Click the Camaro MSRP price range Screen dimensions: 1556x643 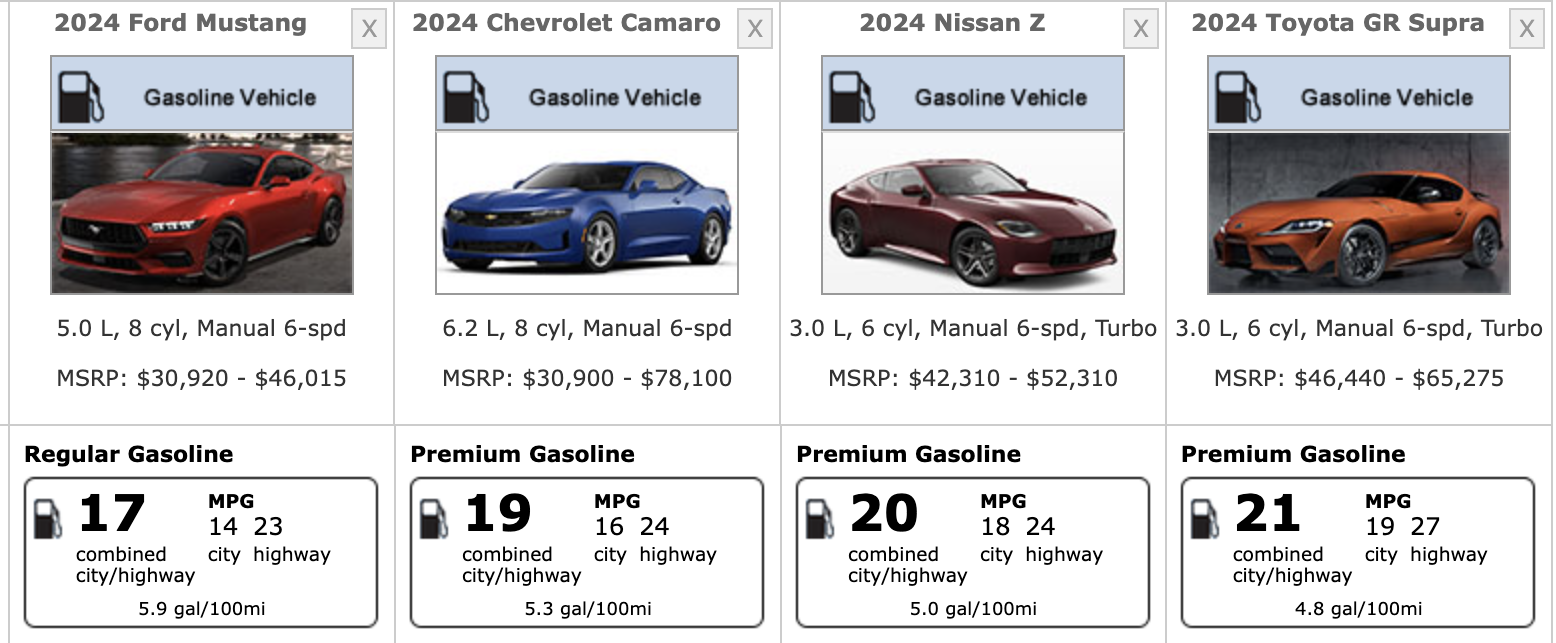click(x=587, y=378)
